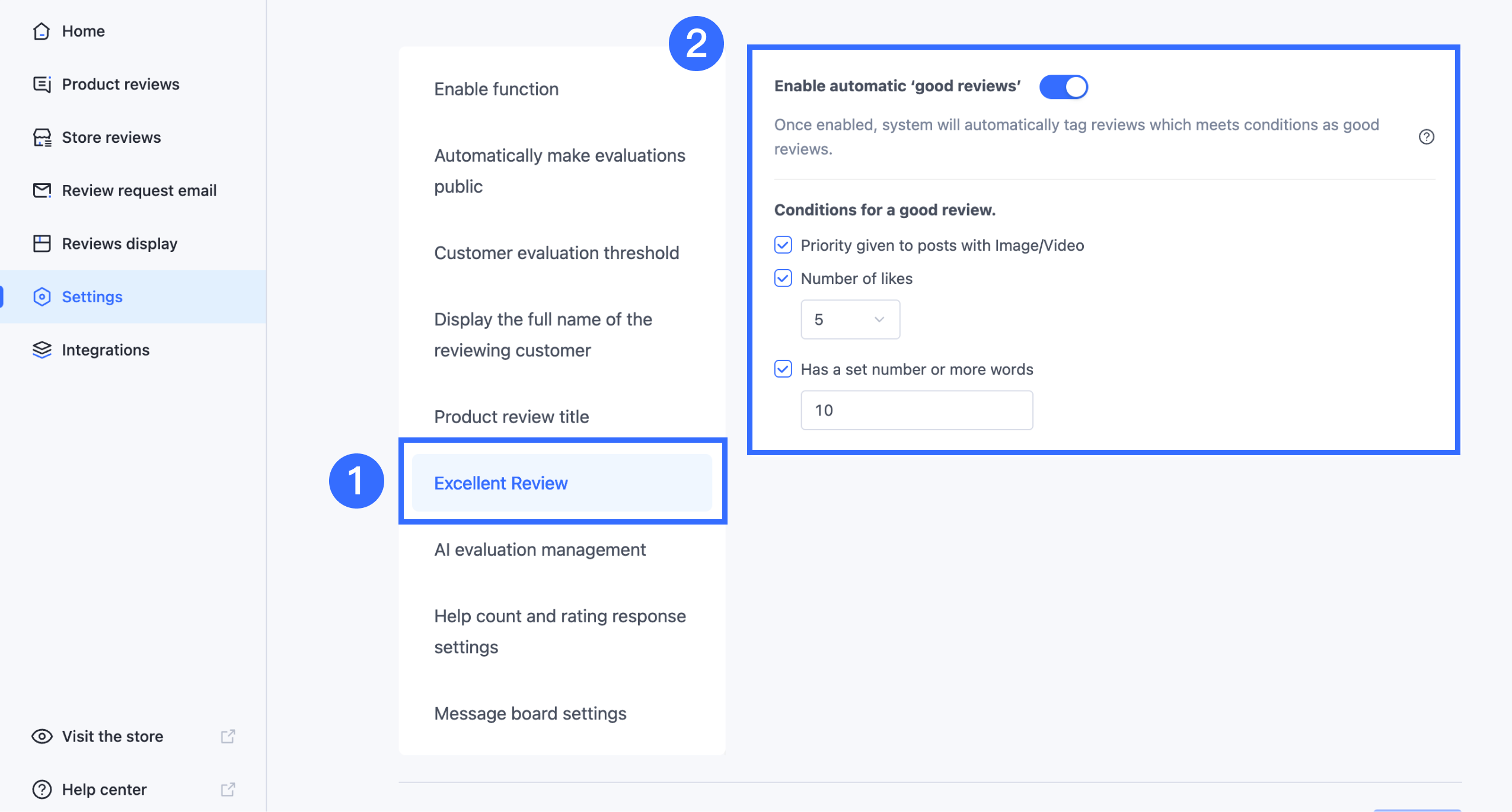Click the Integrations layers icon
Image resolution: width=1512 pixels, height=812 pixels.
42,350
